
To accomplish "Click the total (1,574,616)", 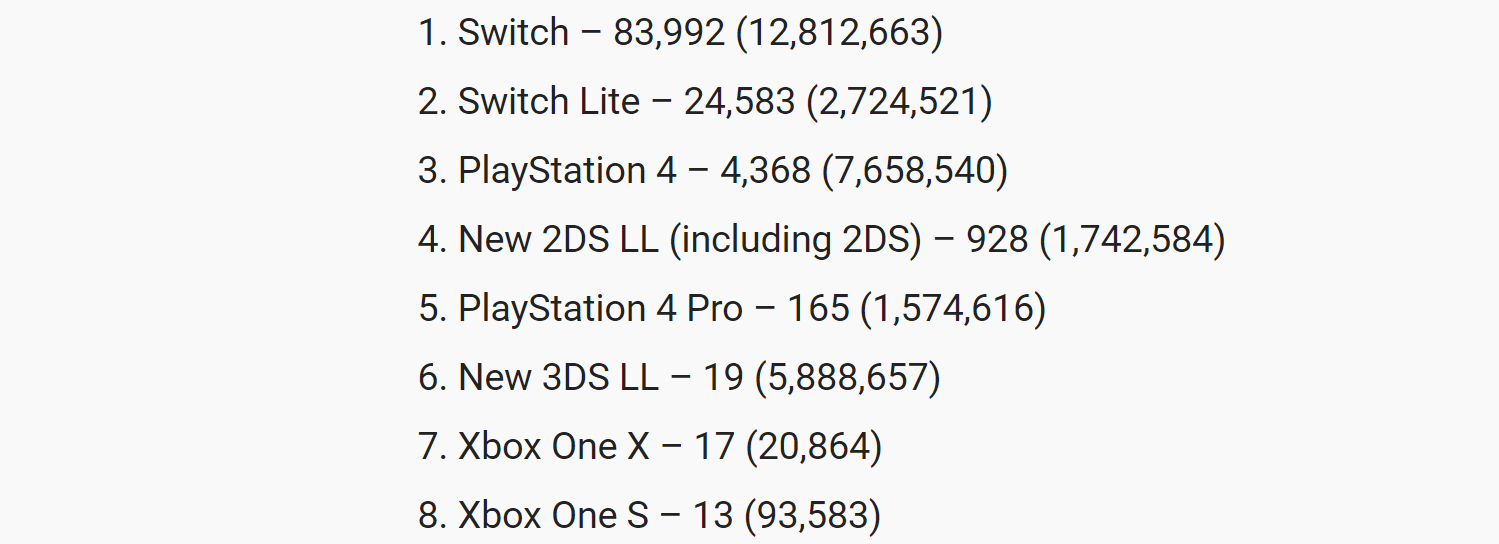I will (953, 309).
